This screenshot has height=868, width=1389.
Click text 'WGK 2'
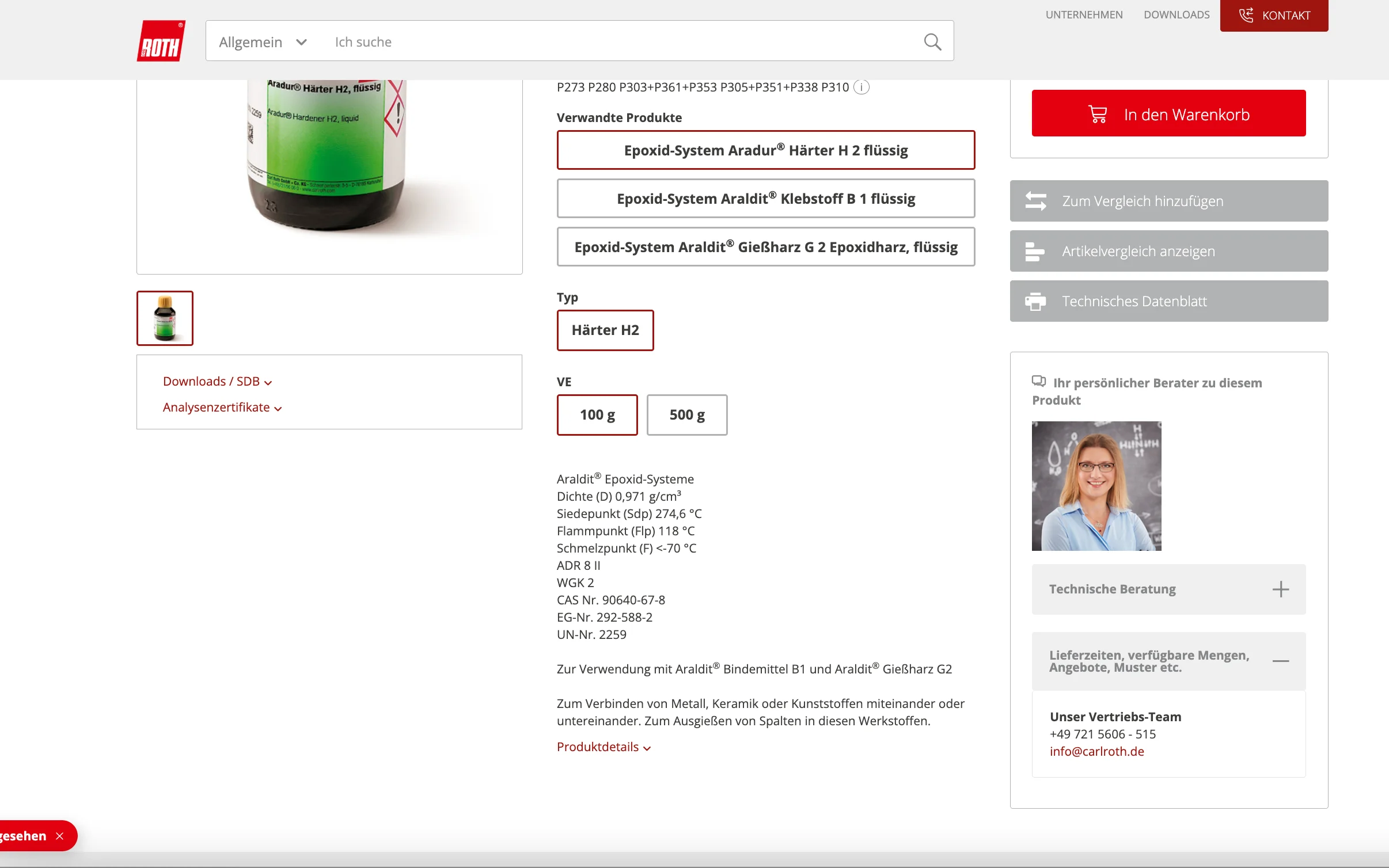(x=575, y=583)
